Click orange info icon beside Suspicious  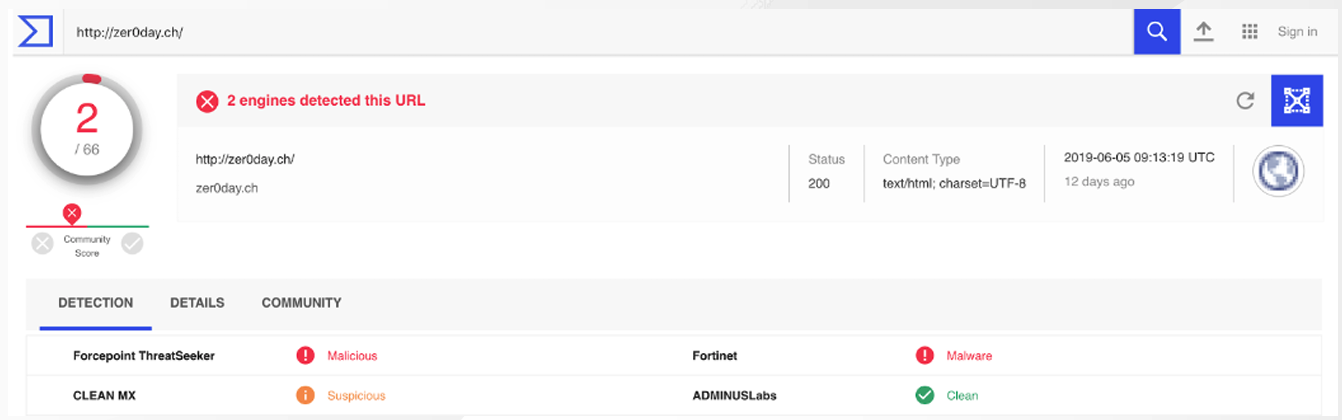pyautogui.click(x=306, y=395)
